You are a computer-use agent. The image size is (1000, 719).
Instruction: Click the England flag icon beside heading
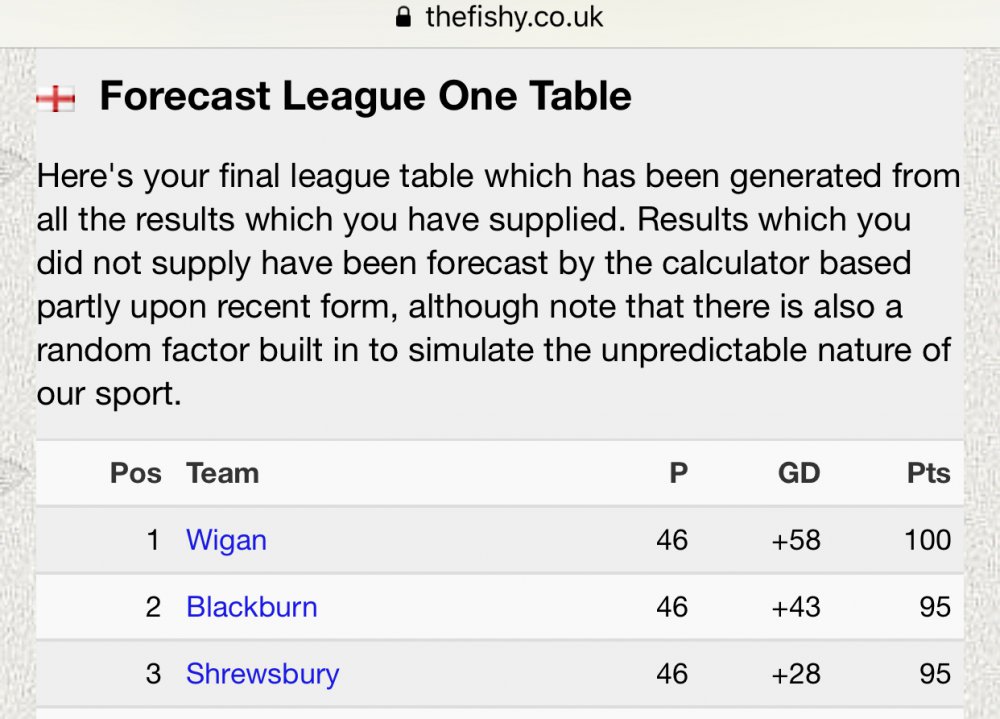56,98
